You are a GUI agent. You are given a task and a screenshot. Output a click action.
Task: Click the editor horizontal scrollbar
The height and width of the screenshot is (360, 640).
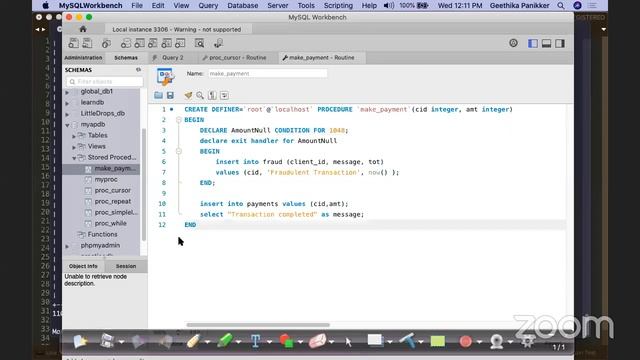[x=258, y=325]
